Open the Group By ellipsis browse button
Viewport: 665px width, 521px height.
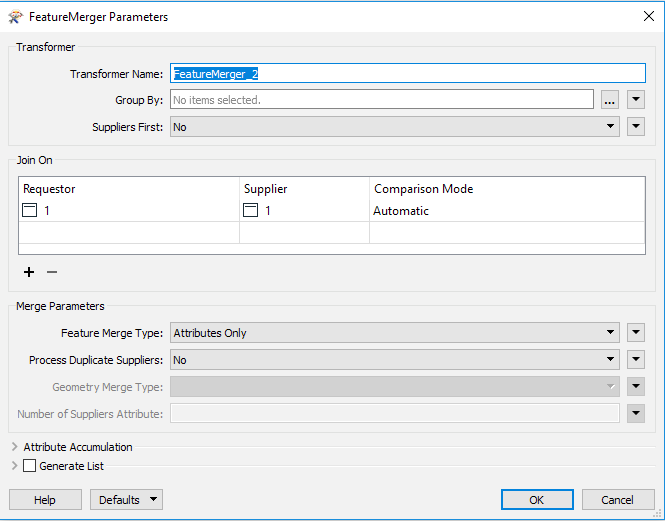tap(609, 100)
